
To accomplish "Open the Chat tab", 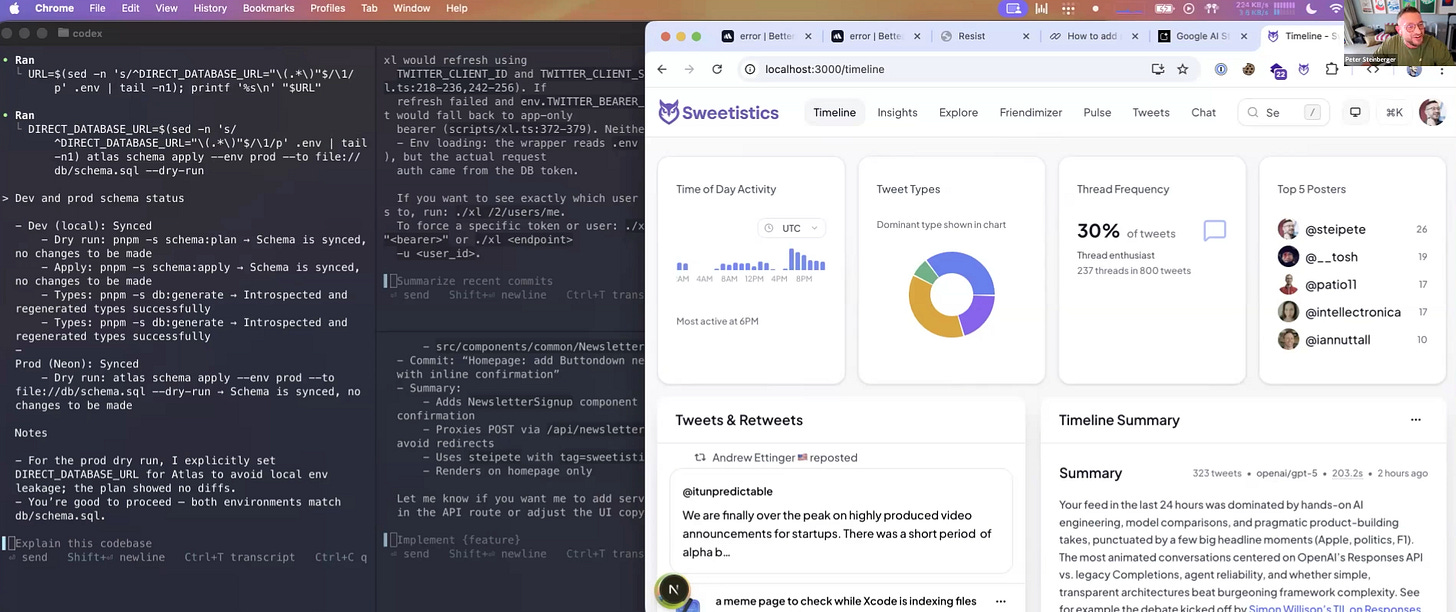I will 1203,112.
